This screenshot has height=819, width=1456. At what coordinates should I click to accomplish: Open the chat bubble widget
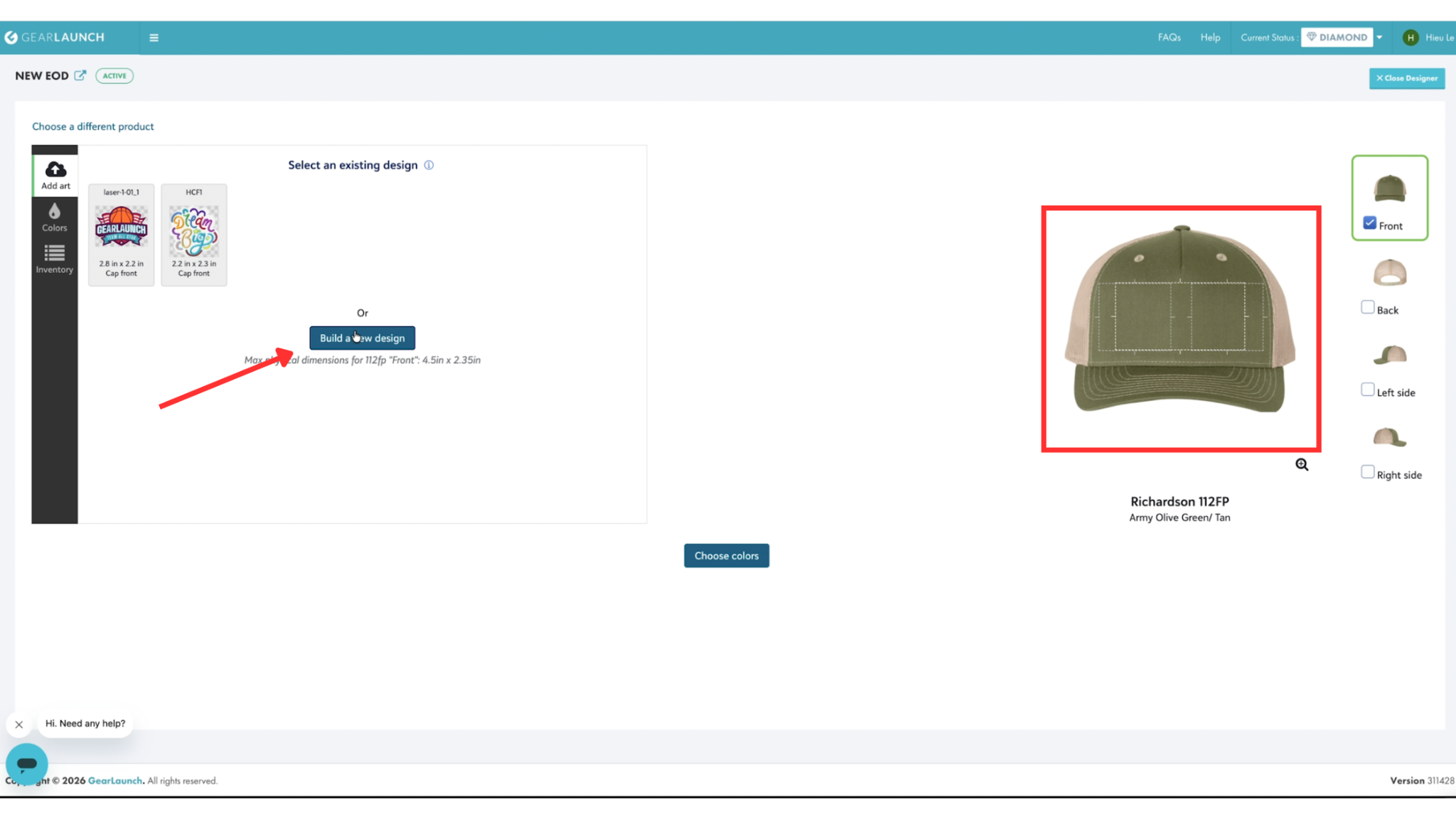(27, 764)
